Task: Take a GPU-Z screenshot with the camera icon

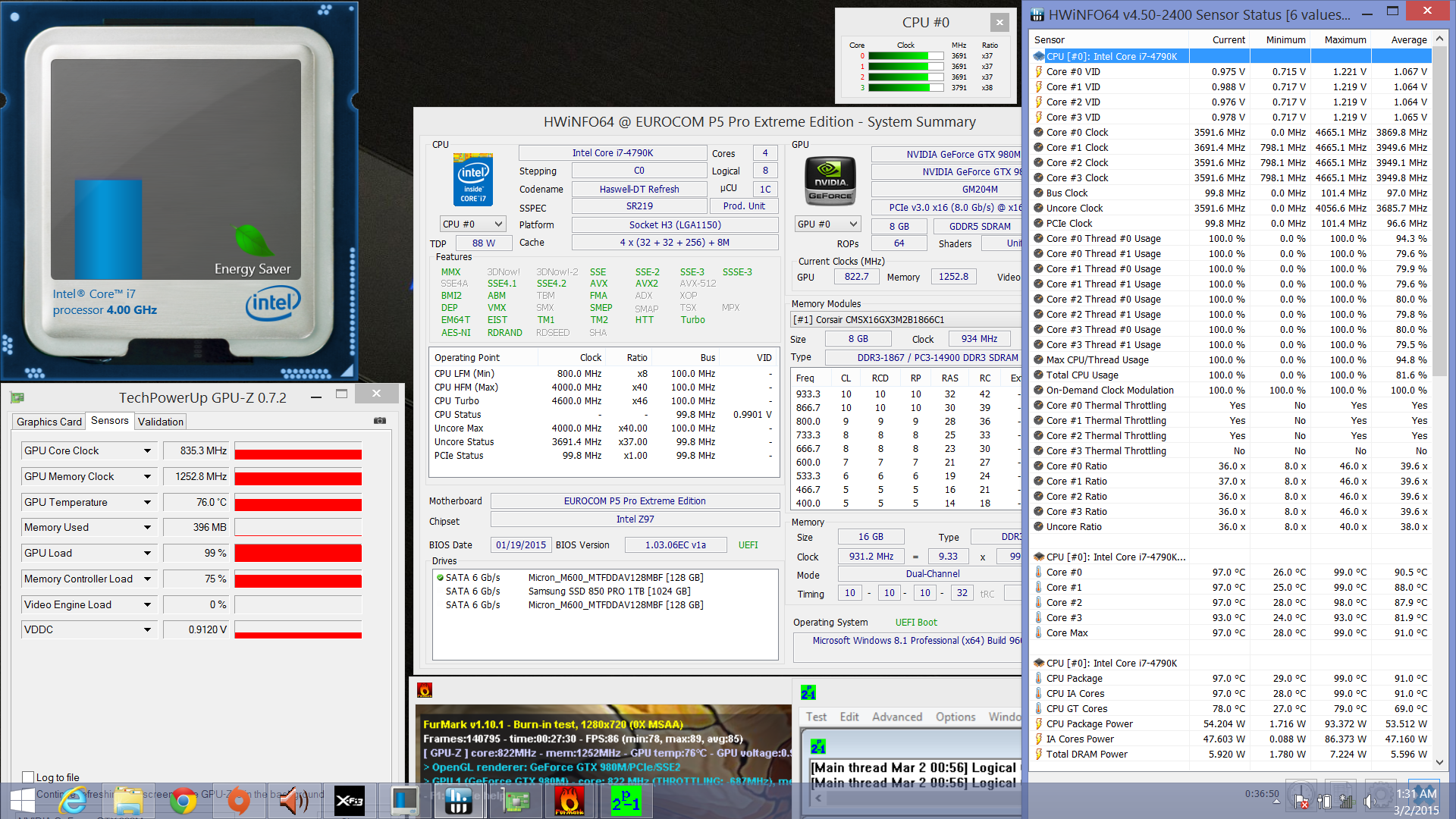Action: (x=380, y=421)
